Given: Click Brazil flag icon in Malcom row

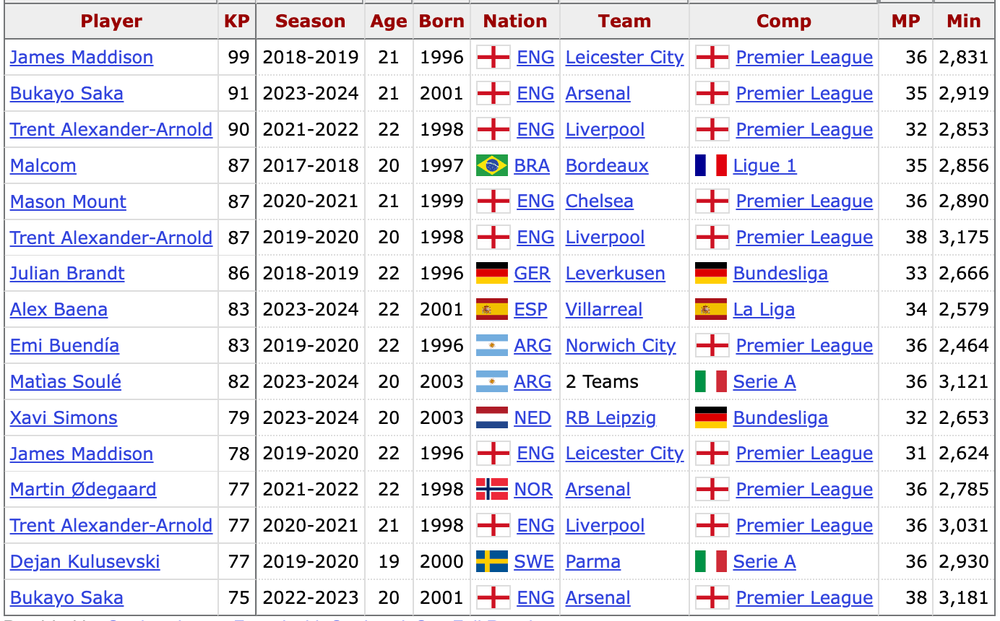Looking at the screenshot, I should click(x=492, y=166).
